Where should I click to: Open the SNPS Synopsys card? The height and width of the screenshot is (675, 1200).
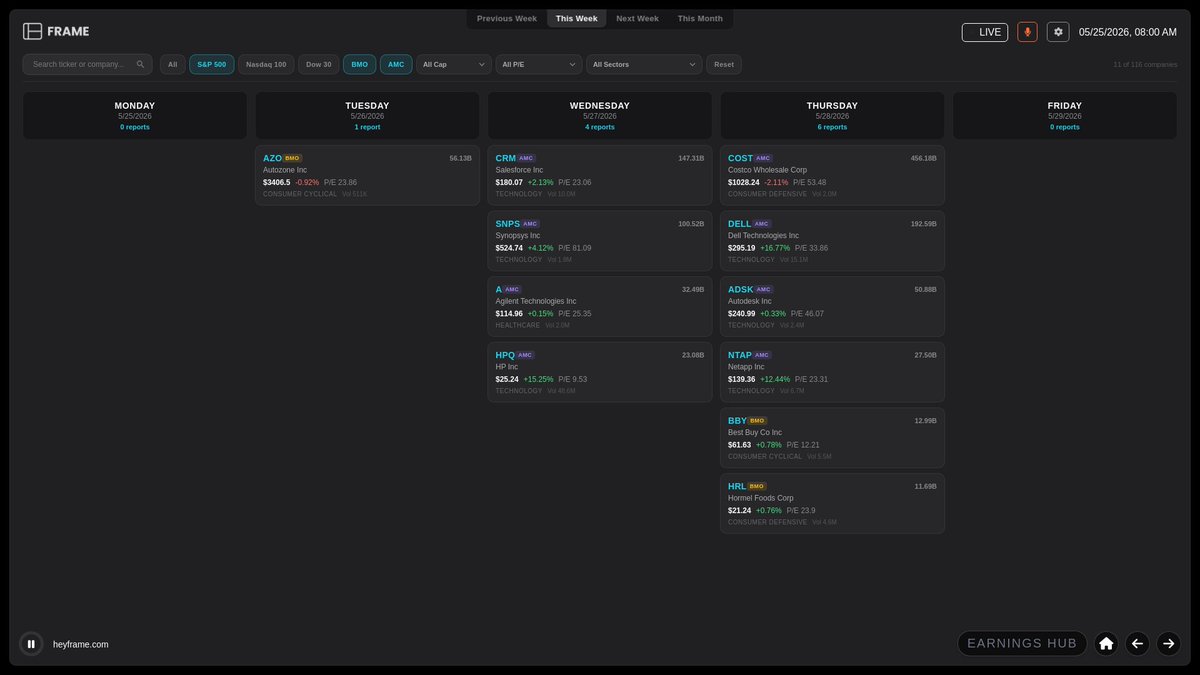(600, 241)
